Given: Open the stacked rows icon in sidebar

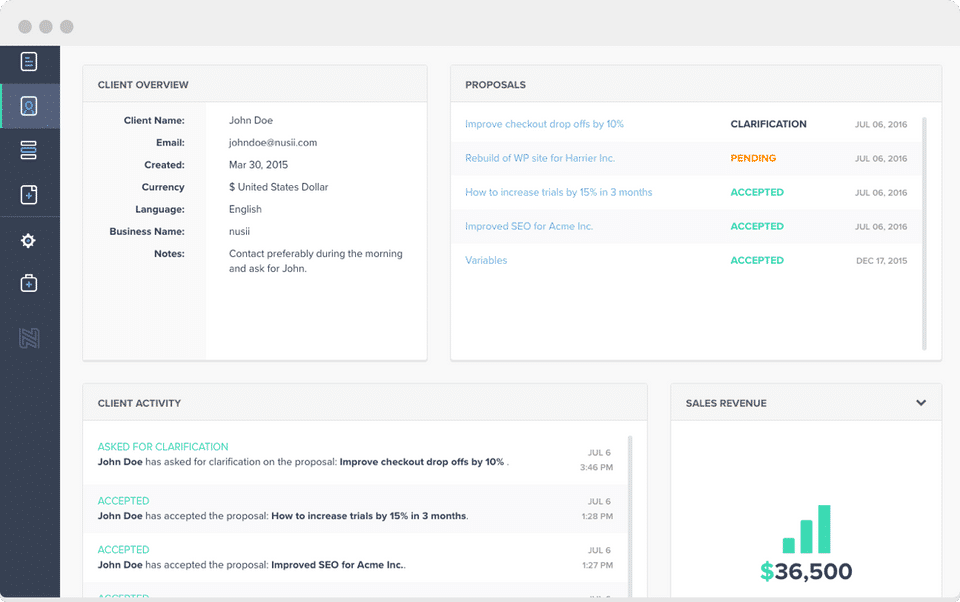Looking at the screenshot, I should point(29,150).
